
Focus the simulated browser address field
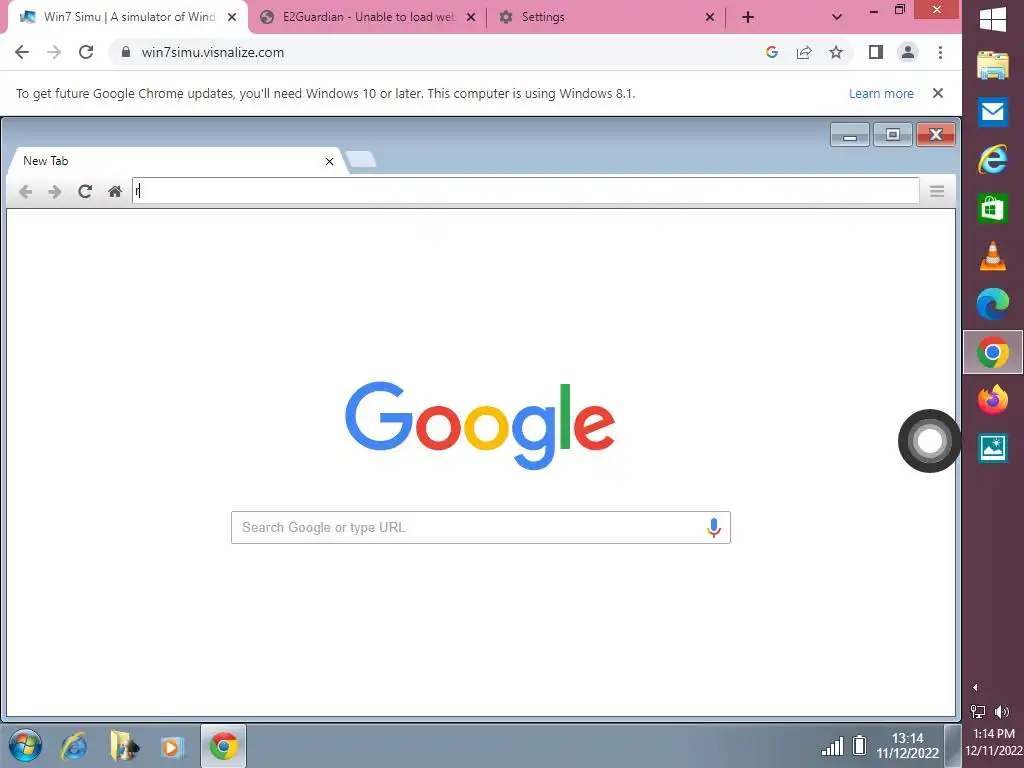tap(526, 191)
